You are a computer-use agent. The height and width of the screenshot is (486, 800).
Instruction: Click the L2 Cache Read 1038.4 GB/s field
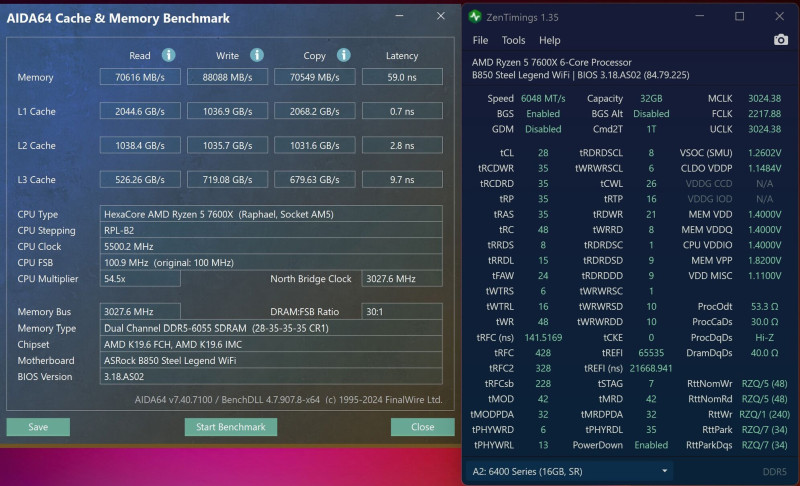tap(140, 145)
